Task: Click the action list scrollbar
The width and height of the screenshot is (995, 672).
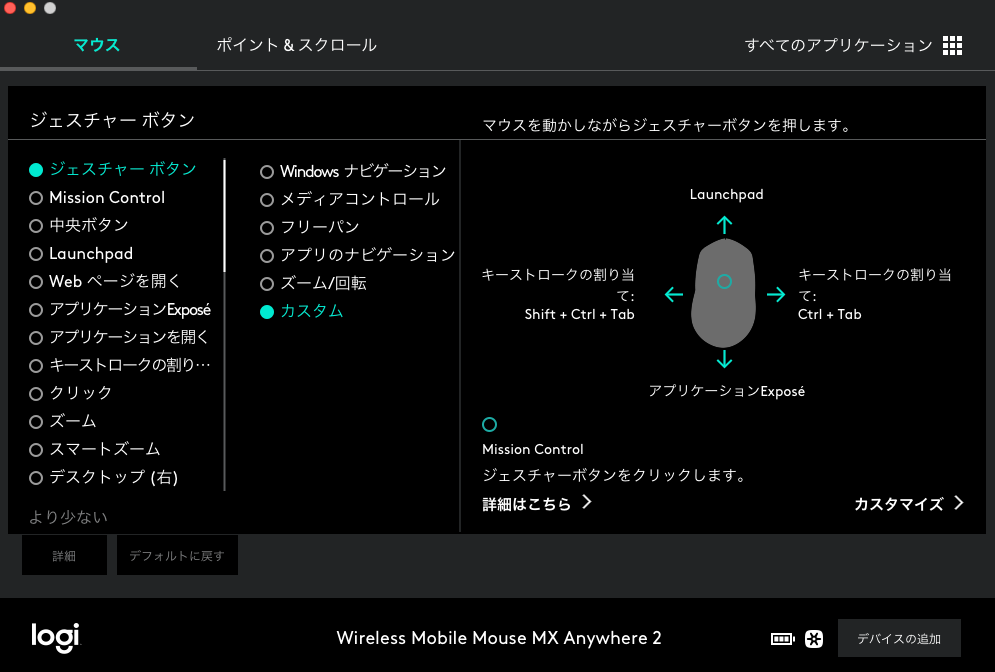Action: click(x=225, y=216)
